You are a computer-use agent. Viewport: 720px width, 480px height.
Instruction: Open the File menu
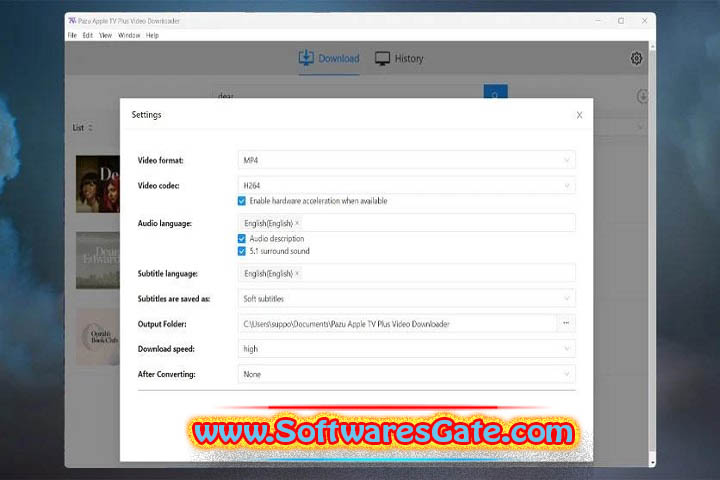tap(72, 35)
